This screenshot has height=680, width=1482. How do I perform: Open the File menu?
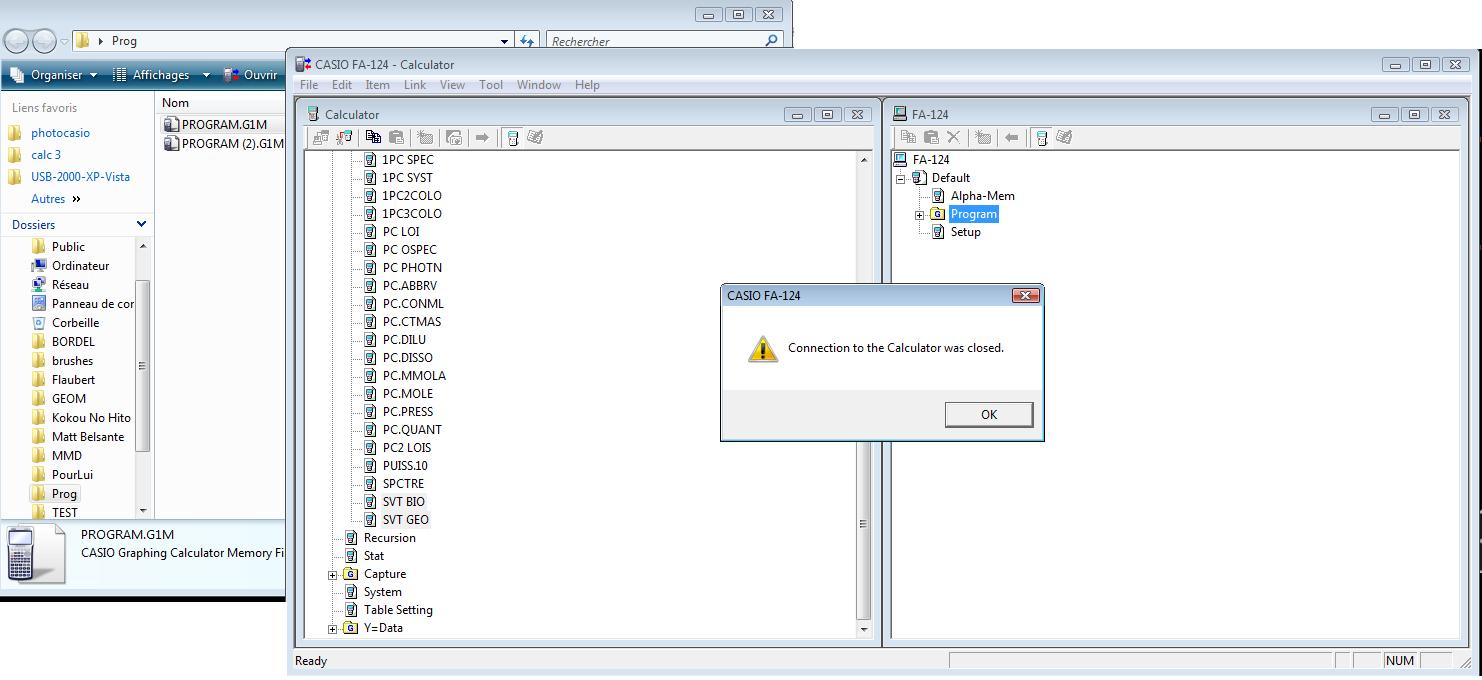click(x=309, y=85)
